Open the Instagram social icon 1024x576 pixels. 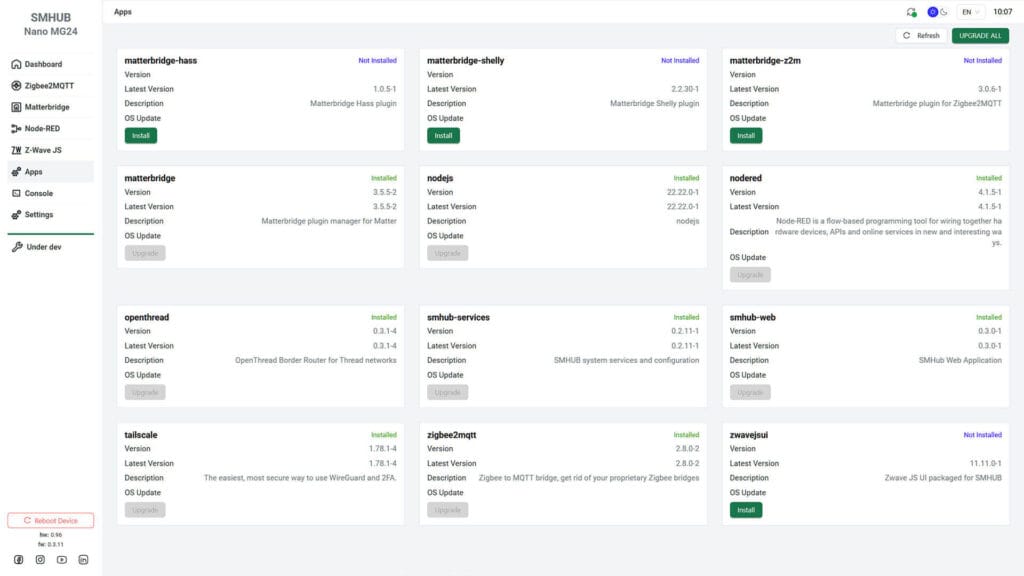click(39, 560)
